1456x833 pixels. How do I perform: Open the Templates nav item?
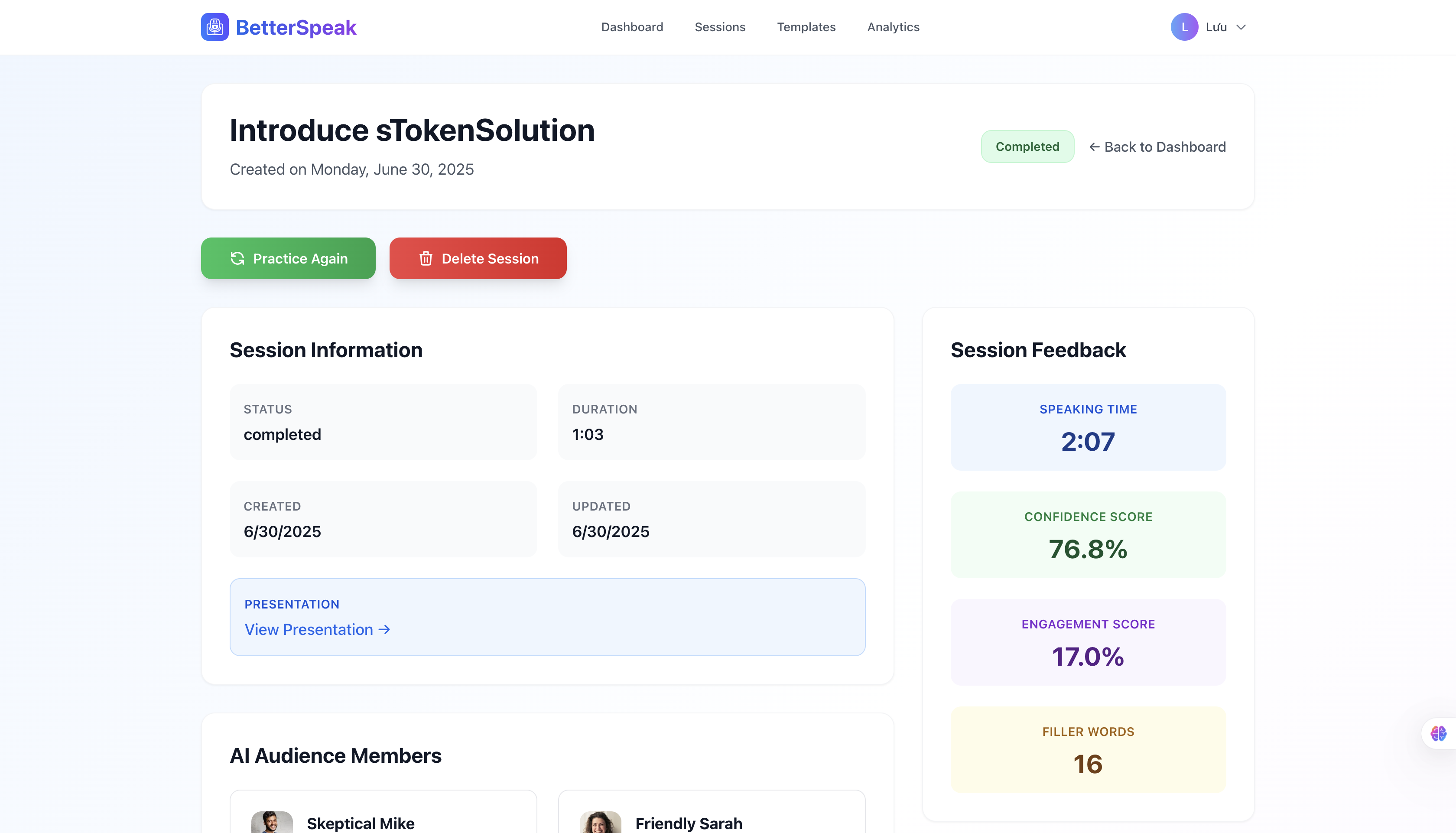tap(806, 27)
